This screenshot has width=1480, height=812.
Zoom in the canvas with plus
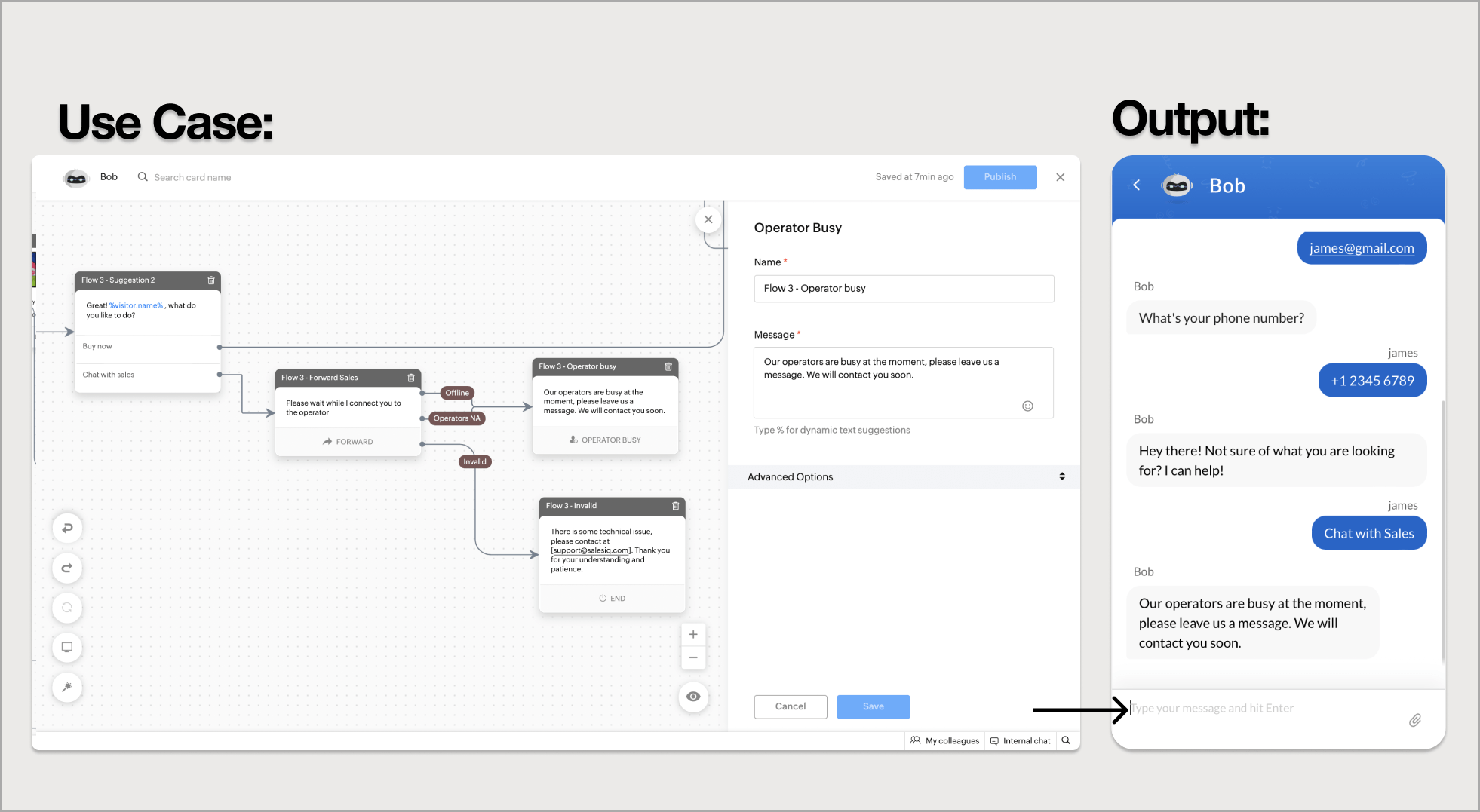tap(693, 634)
